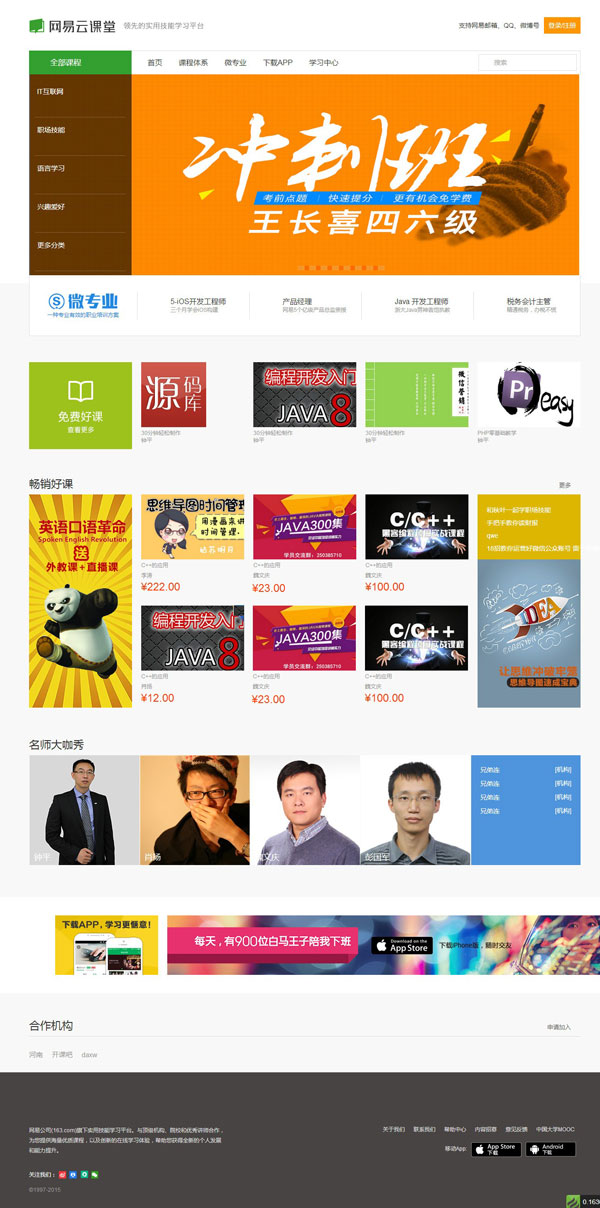Open footer link 内容招募
600x1208 pixels.
coord(485,1129)
